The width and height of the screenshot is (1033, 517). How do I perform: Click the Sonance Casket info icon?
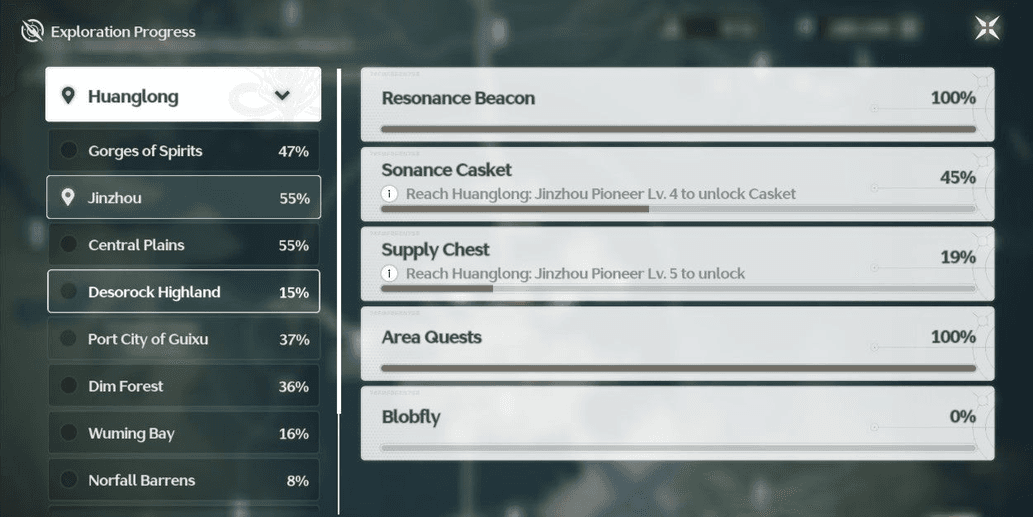coord(389,194)
